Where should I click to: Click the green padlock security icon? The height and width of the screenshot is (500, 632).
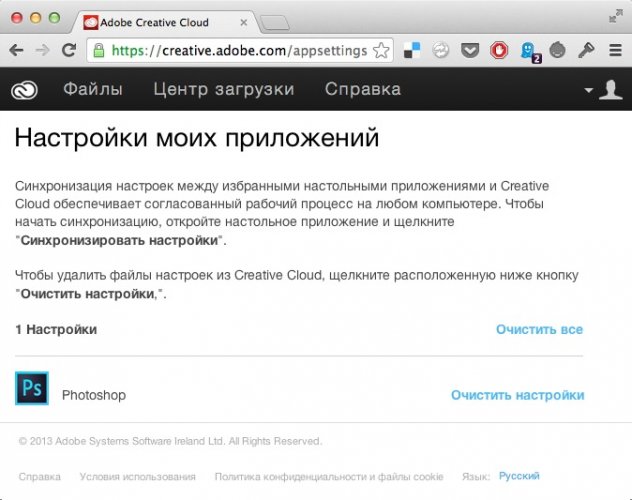(98, 51)
